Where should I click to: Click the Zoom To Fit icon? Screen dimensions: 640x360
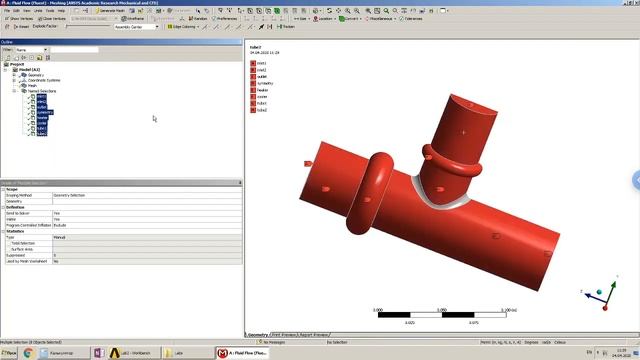tap(368, 11)
